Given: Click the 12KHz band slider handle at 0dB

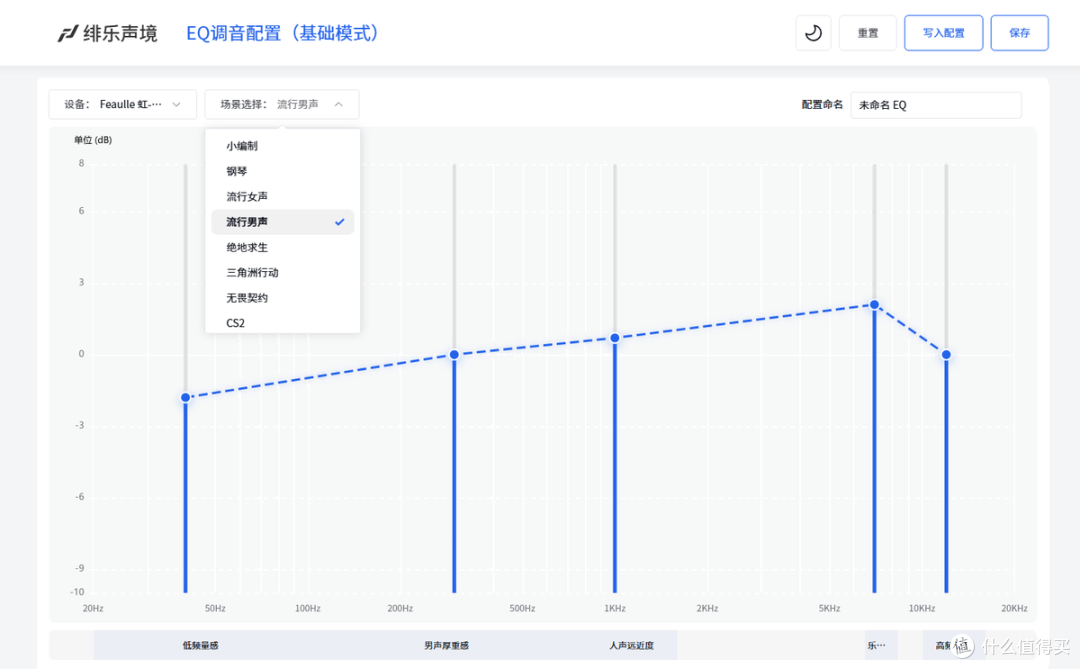Looking at the screenshot, I should 946,355.
